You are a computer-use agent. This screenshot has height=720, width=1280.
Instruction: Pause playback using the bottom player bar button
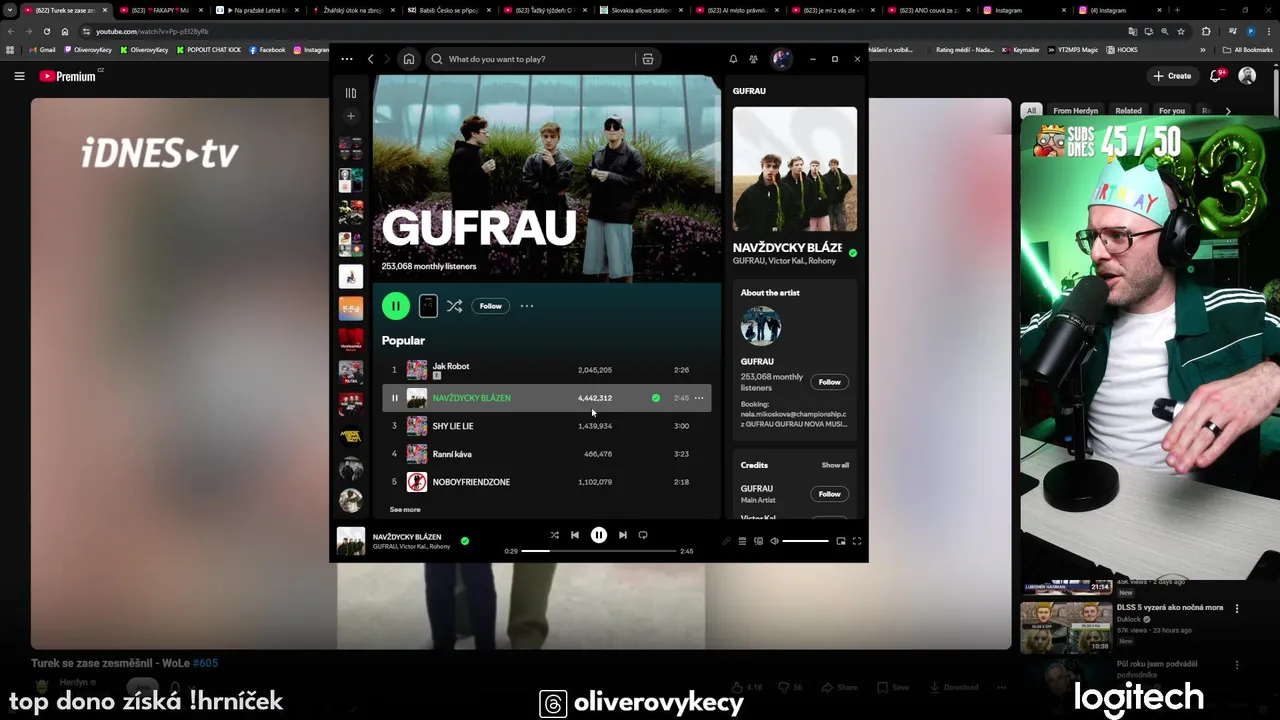(x=598, y=535)
